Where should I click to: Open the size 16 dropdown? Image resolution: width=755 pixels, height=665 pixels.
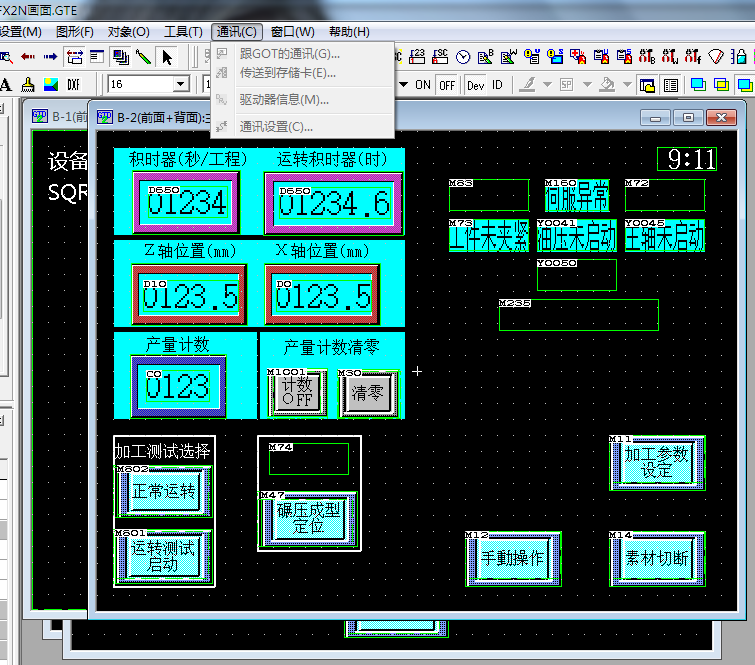pos(181,84)
